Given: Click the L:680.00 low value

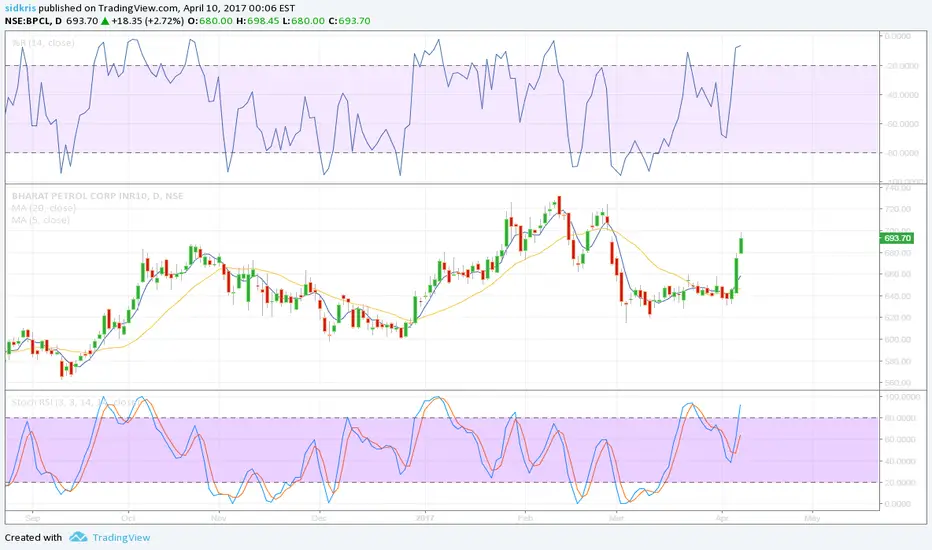Looking at the screenshot, I should click(304, 21).
